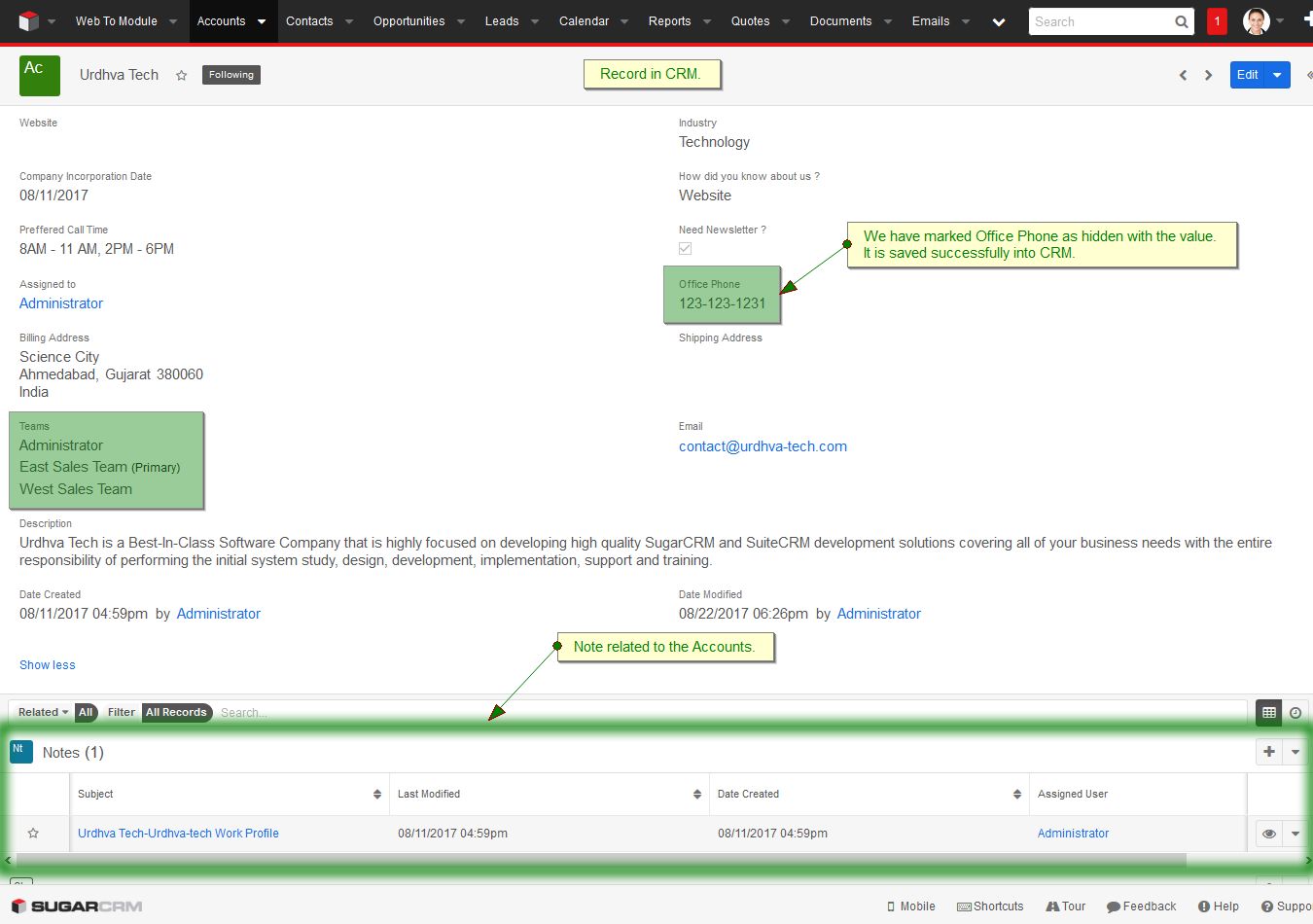
Task: Expand the Accounts menu dropdown arrow
Action: pos(262,21)
